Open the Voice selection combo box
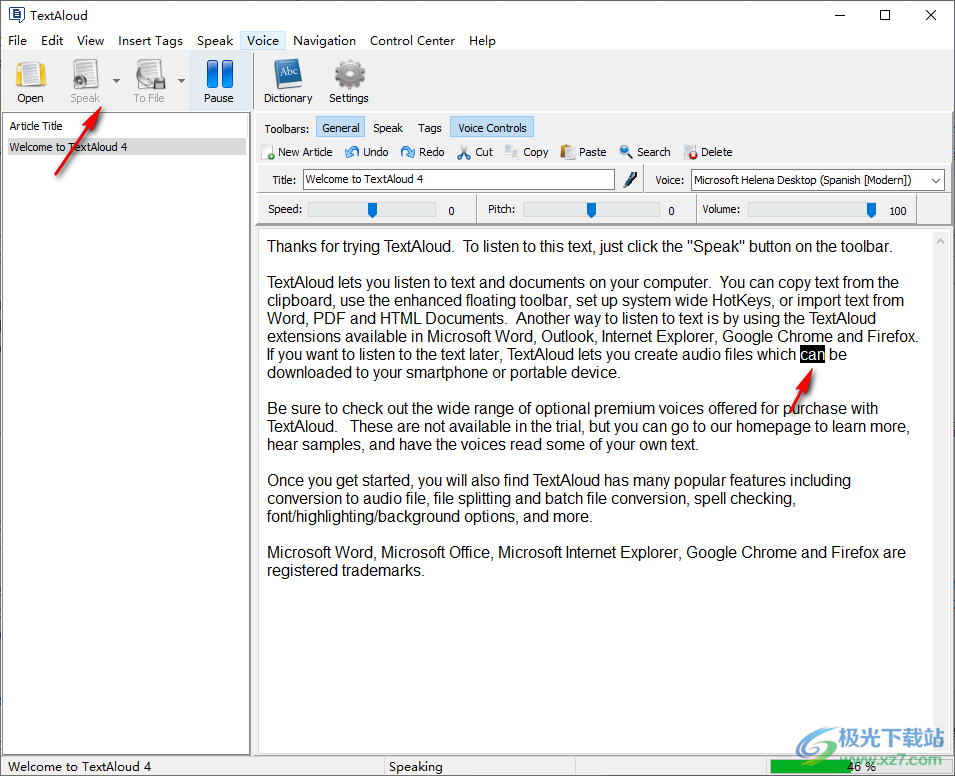Image resolution: width=955 pixels, height=776 pixels. (x=818, y=180)
